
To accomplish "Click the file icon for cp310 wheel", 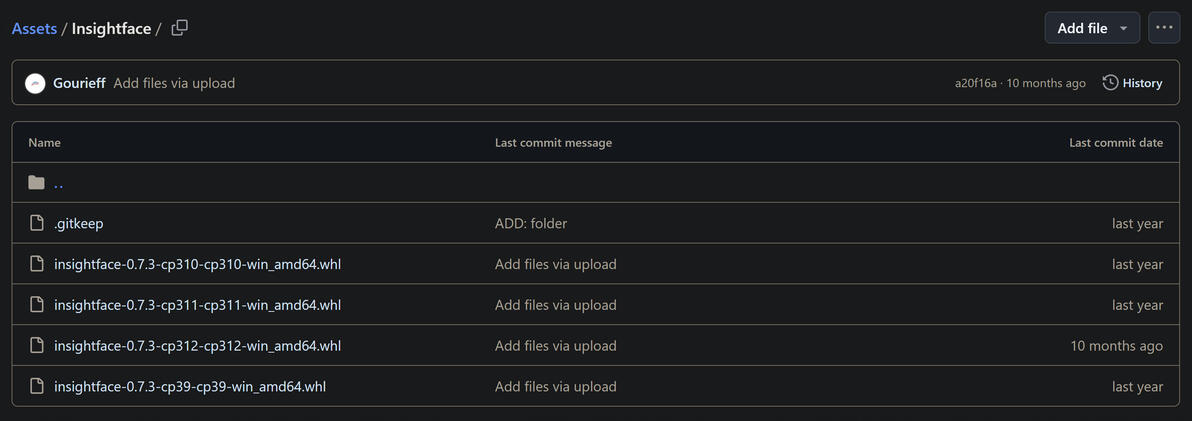I will point(37,264).
